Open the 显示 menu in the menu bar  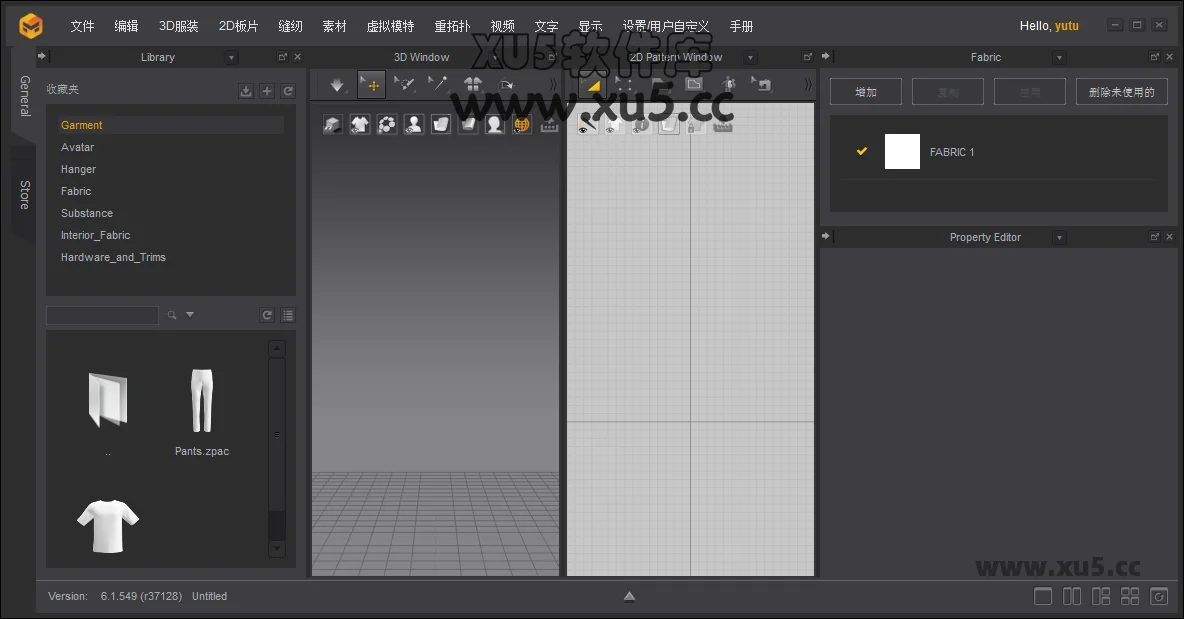[x=590, y=26]
